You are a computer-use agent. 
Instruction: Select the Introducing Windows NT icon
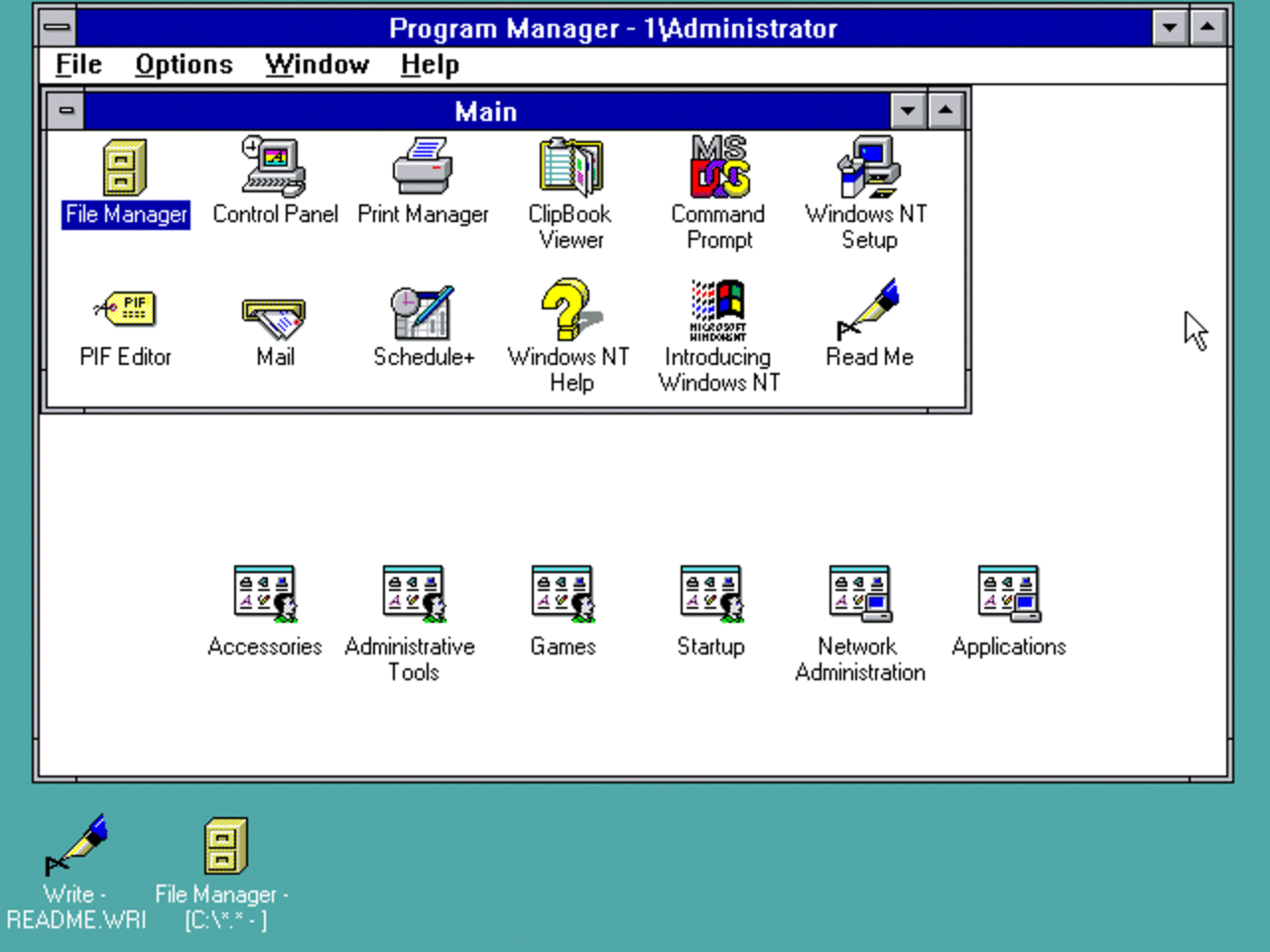719,310
